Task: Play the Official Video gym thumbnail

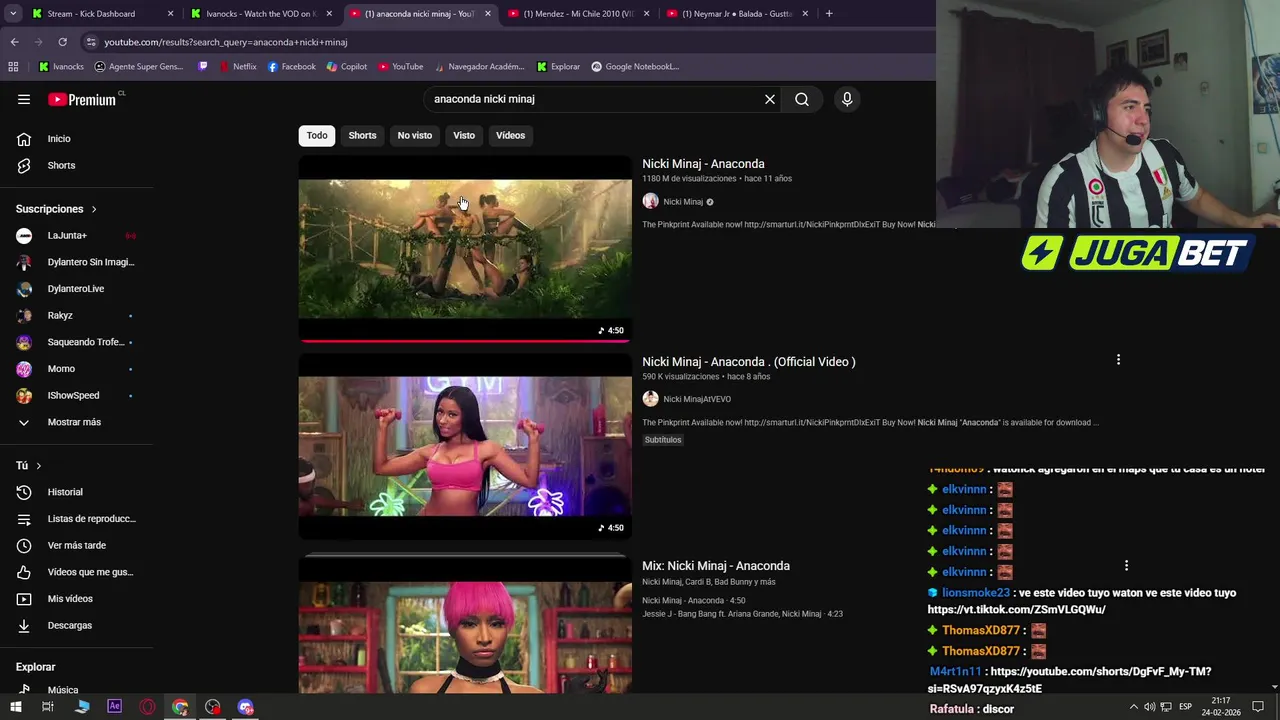Action: 465,446
